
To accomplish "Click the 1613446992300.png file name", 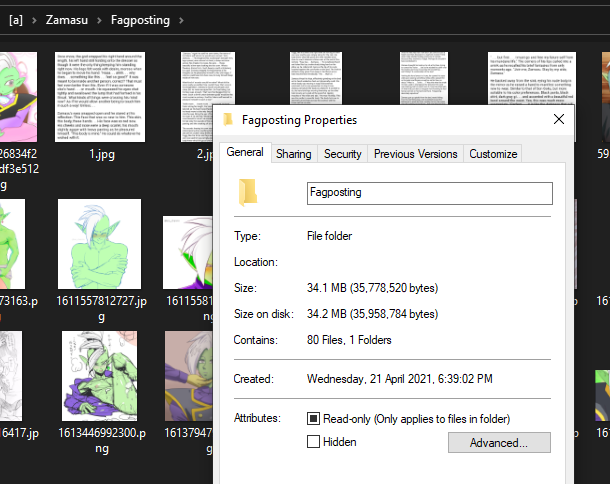I will 102,440.
